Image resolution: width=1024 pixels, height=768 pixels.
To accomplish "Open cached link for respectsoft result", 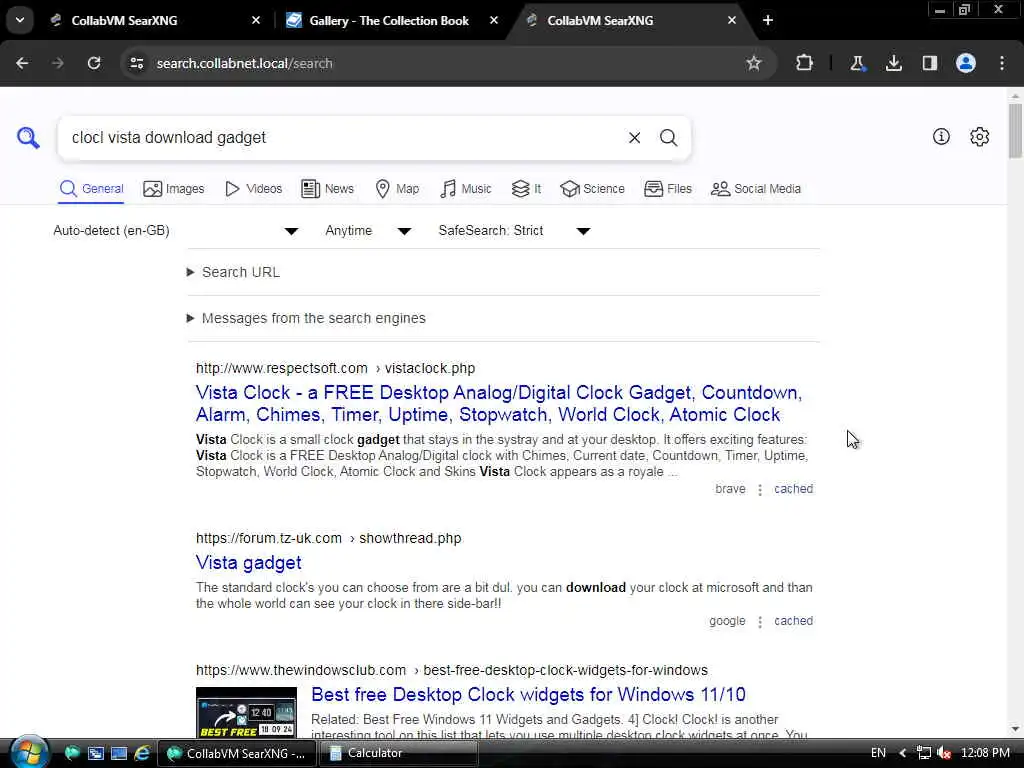I will [793, 489].
